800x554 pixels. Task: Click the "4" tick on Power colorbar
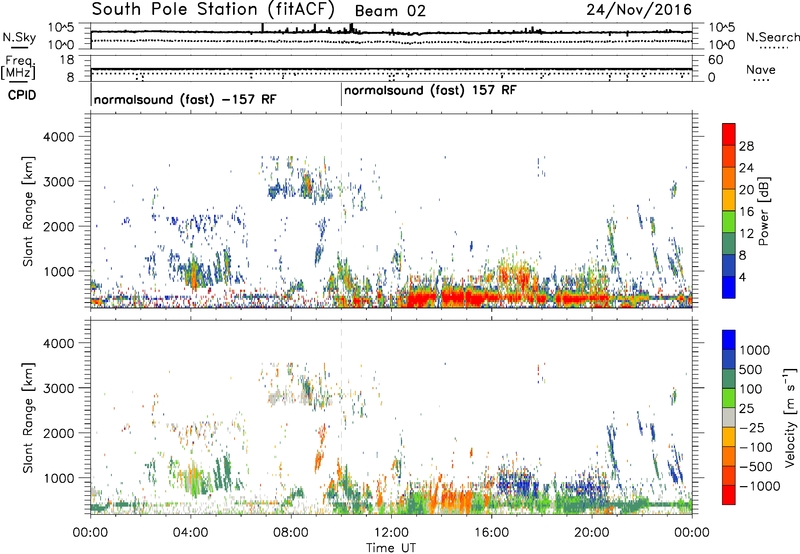pos(742,277)
